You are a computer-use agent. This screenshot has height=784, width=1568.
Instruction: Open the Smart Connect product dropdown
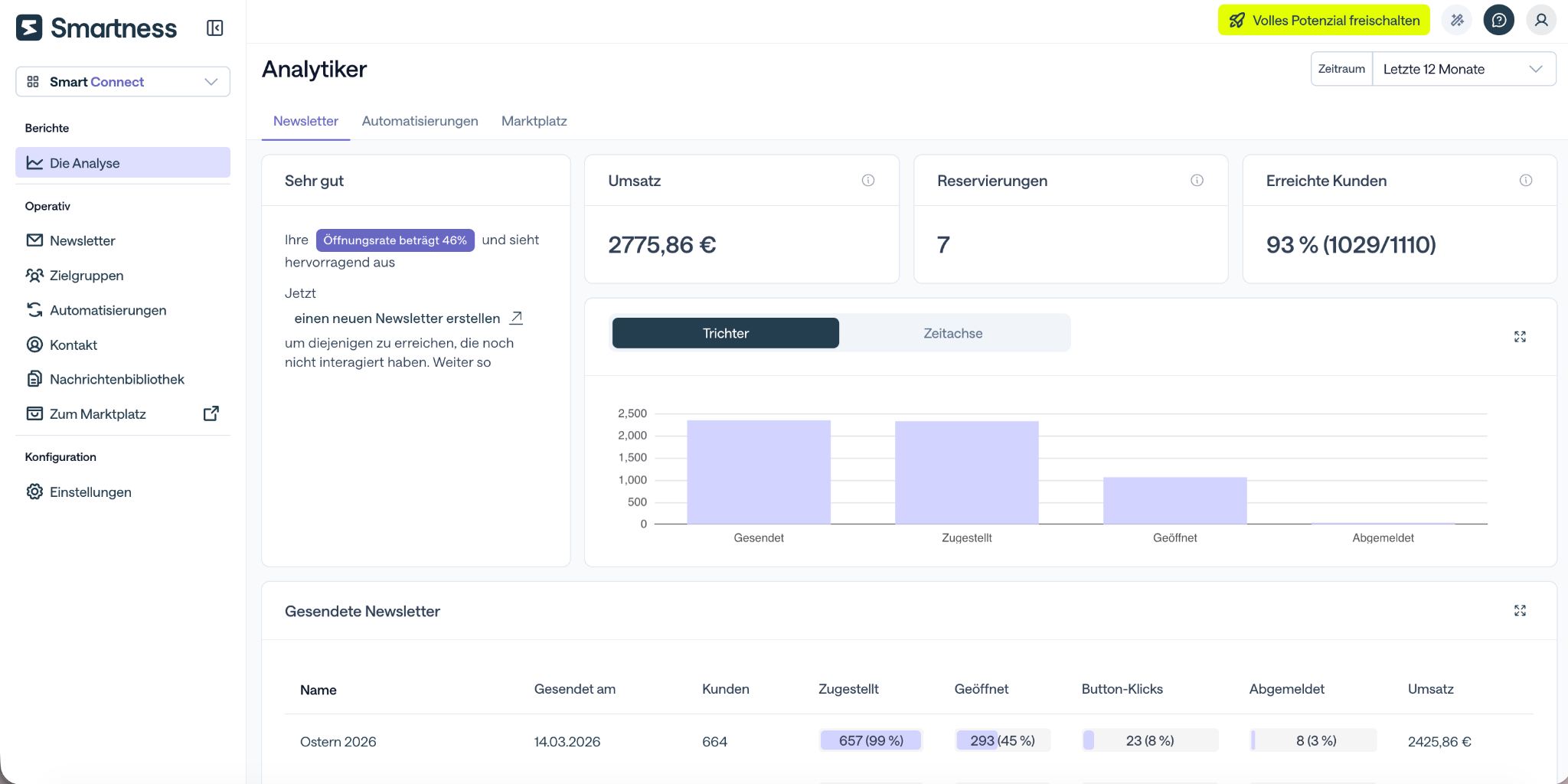point(122,82)
